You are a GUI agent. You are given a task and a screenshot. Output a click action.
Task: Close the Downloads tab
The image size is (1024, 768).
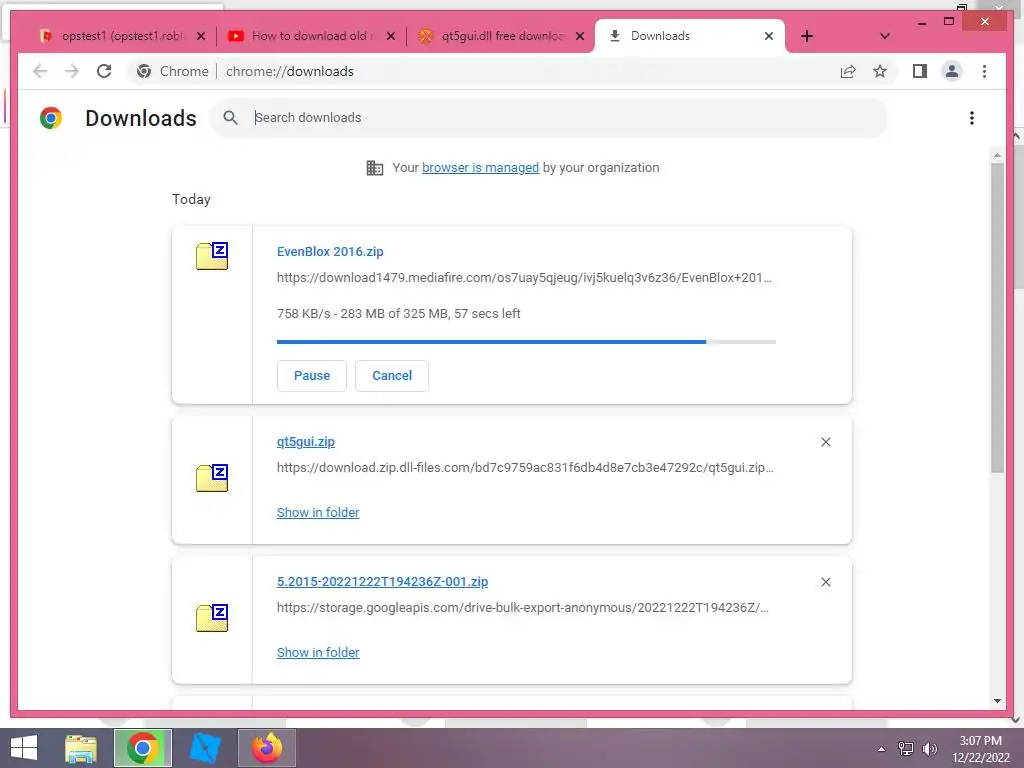click(769, 36)
